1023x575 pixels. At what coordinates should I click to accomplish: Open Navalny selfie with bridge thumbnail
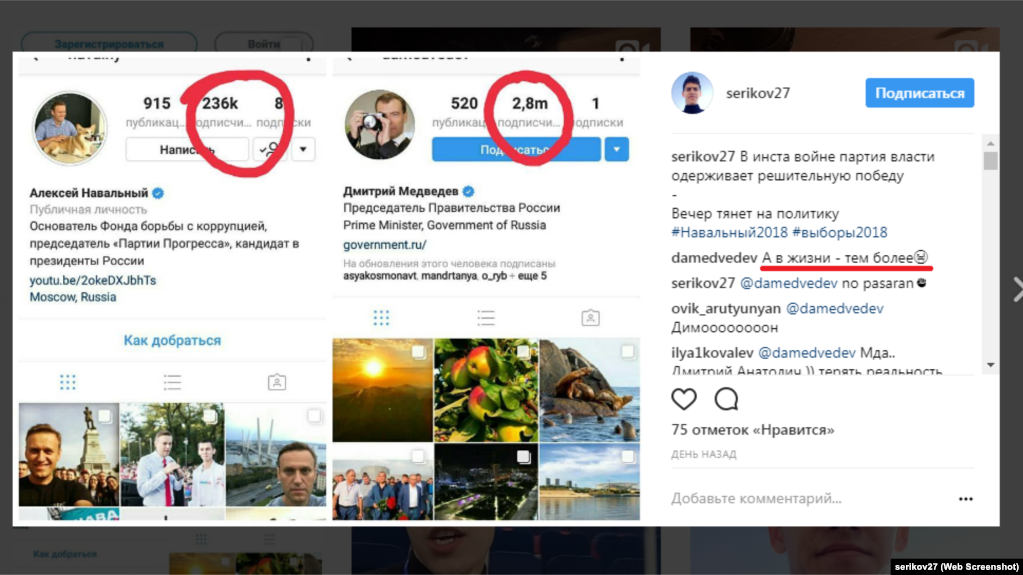click(x=276, y=455)
